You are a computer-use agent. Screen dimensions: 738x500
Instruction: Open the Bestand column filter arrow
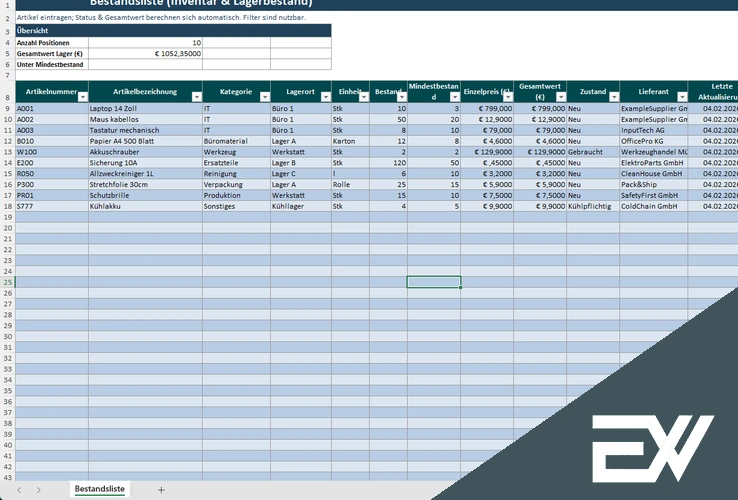tap(401, 97)
